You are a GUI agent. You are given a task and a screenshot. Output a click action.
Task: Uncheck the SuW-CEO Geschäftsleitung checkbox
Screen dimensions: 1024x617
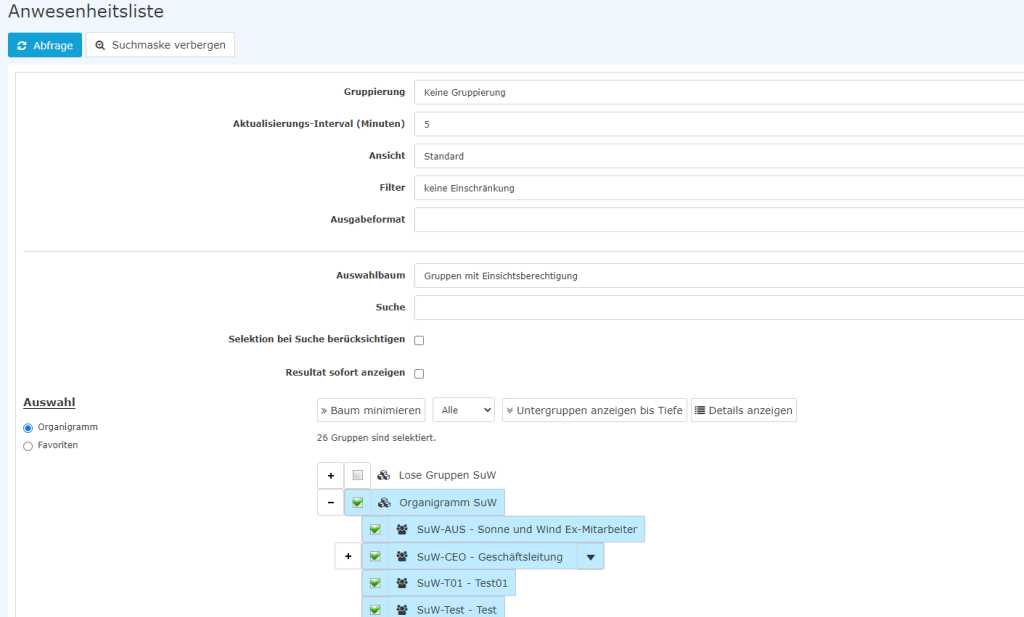(x=375, y=556)
